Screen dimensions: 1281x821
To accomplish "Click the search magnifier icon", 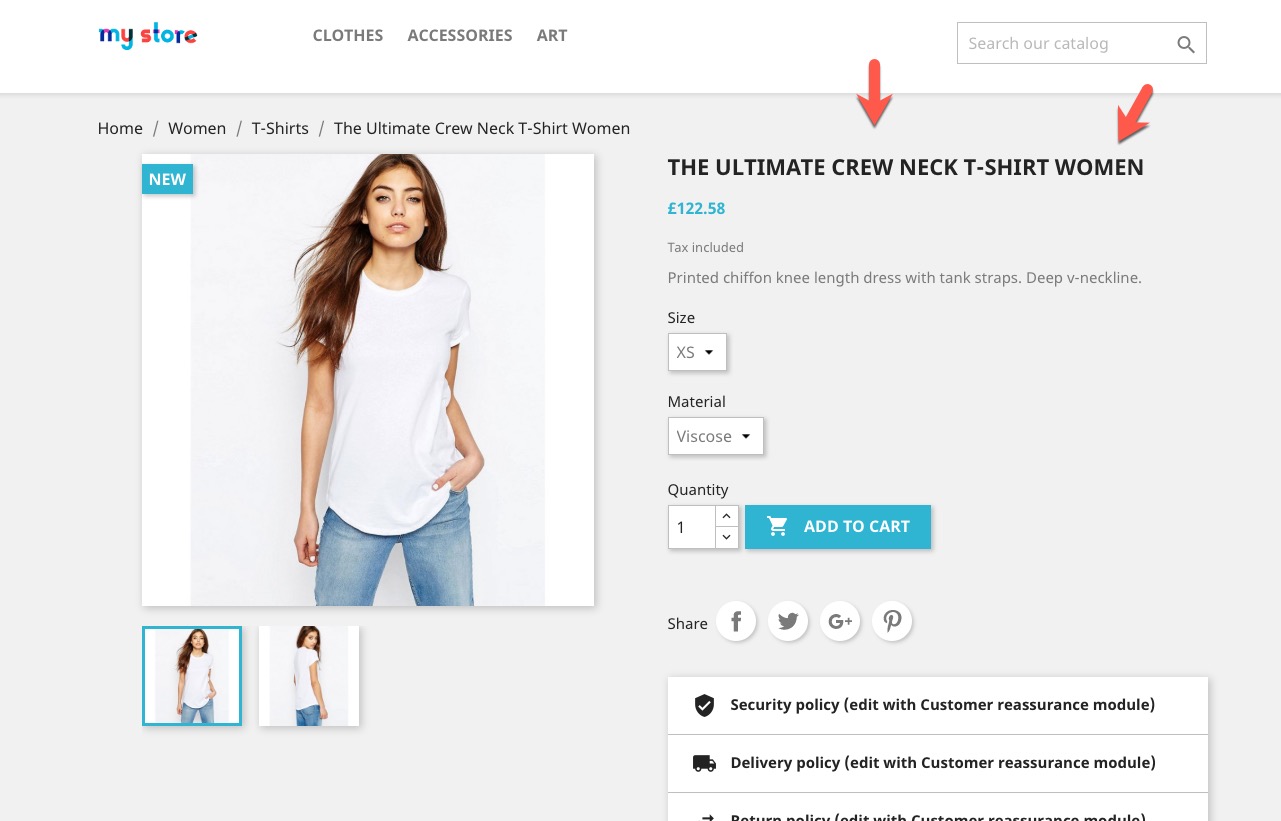I will click(x=1186, y=44).
